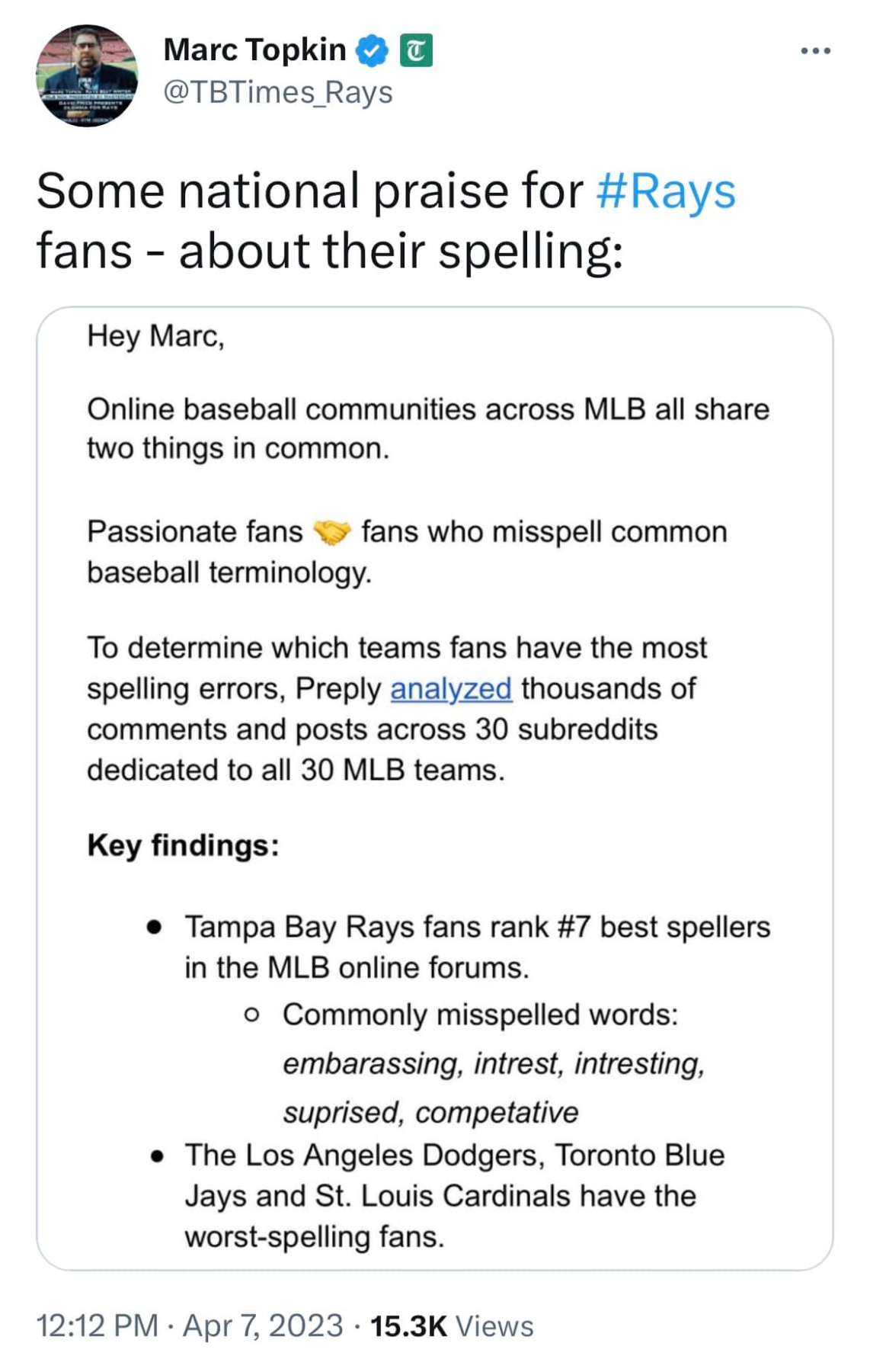Click the underlined "analyzed" link
The width and height of the screenshot is (870, 1372).
click(x=451, y=688)
